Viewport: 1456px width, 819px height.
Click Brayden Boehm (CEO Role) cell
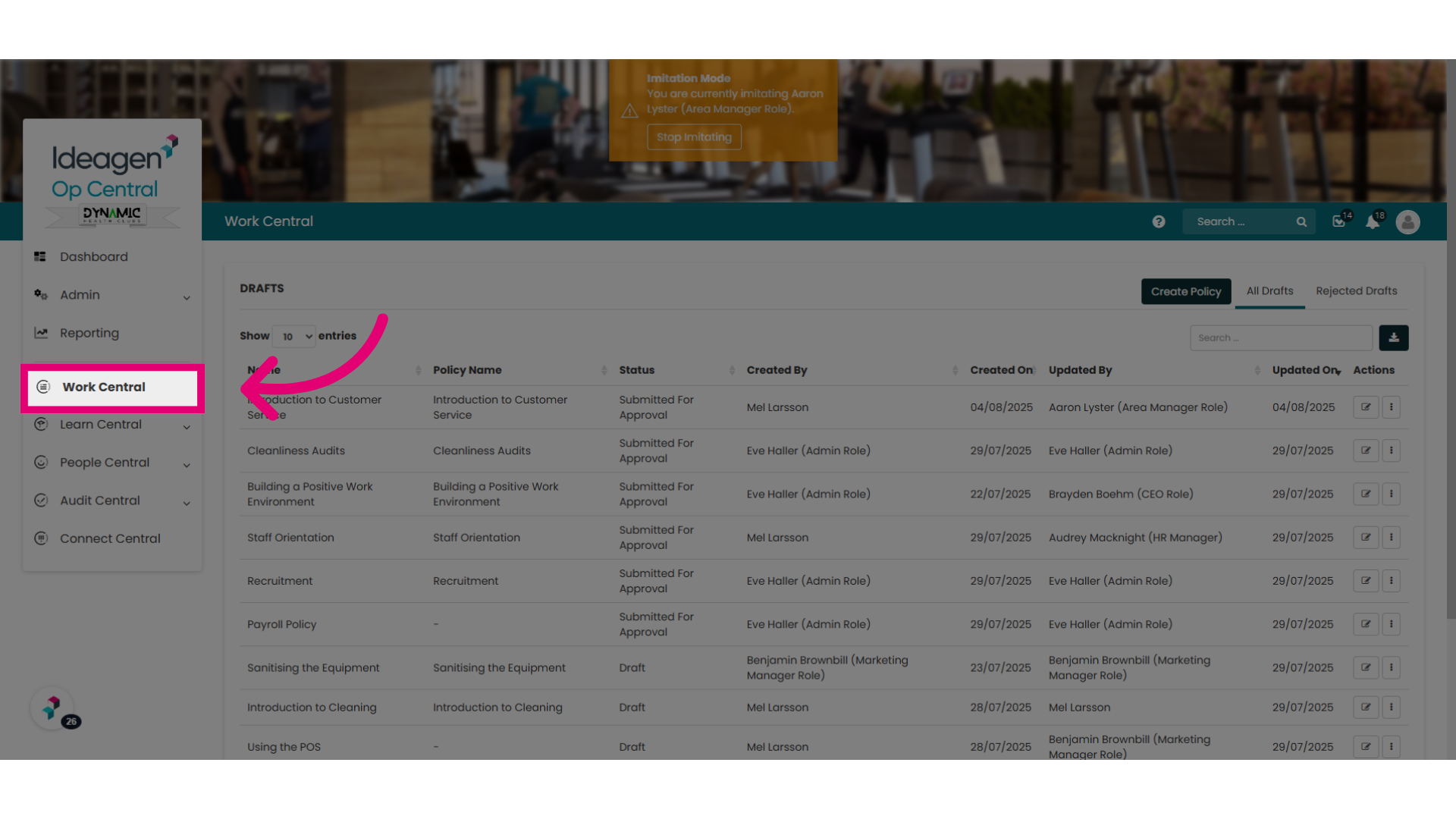click(1121, 494)
